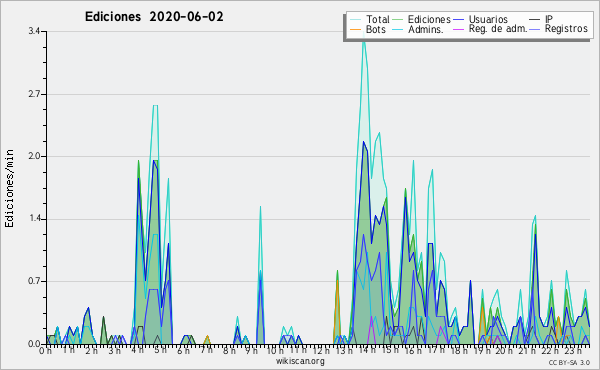Image resolution: width=600 pixels, height=370 pixels.
Task: Click the wikiscan.org caption
Action: (x=300, y=361)
